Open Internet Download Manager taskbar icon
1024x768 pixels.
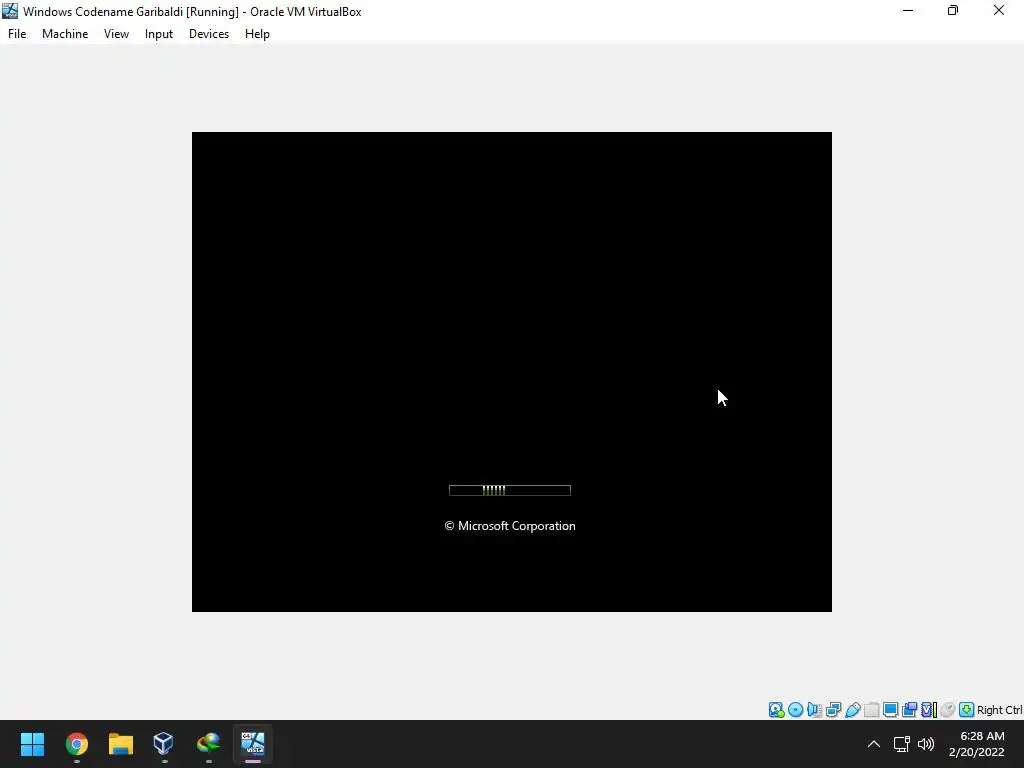coord(208,744)
